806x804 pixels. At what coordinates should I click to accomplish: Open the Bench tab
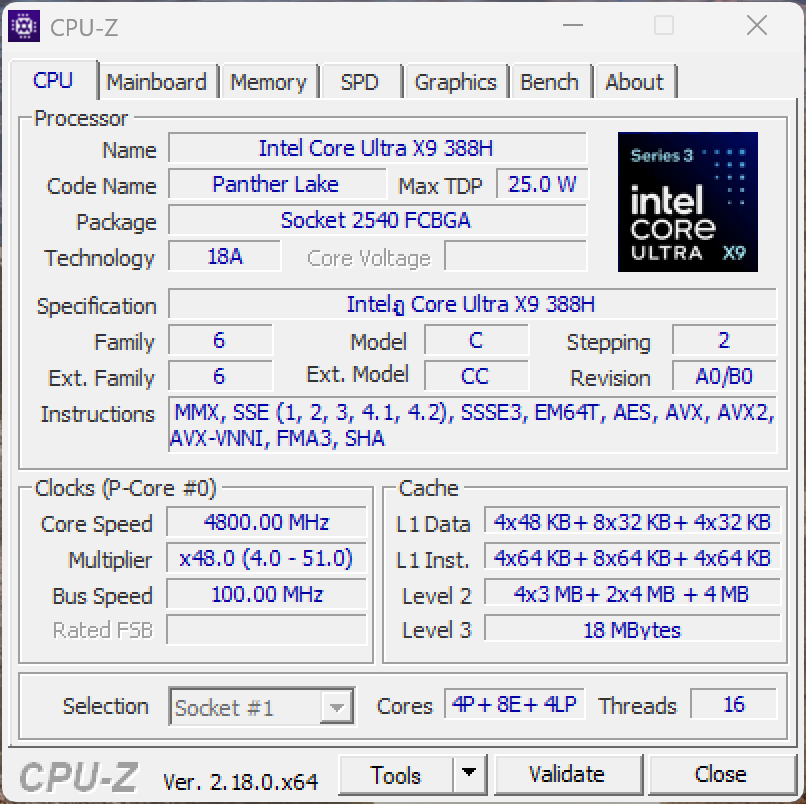[x=549, y=82]
